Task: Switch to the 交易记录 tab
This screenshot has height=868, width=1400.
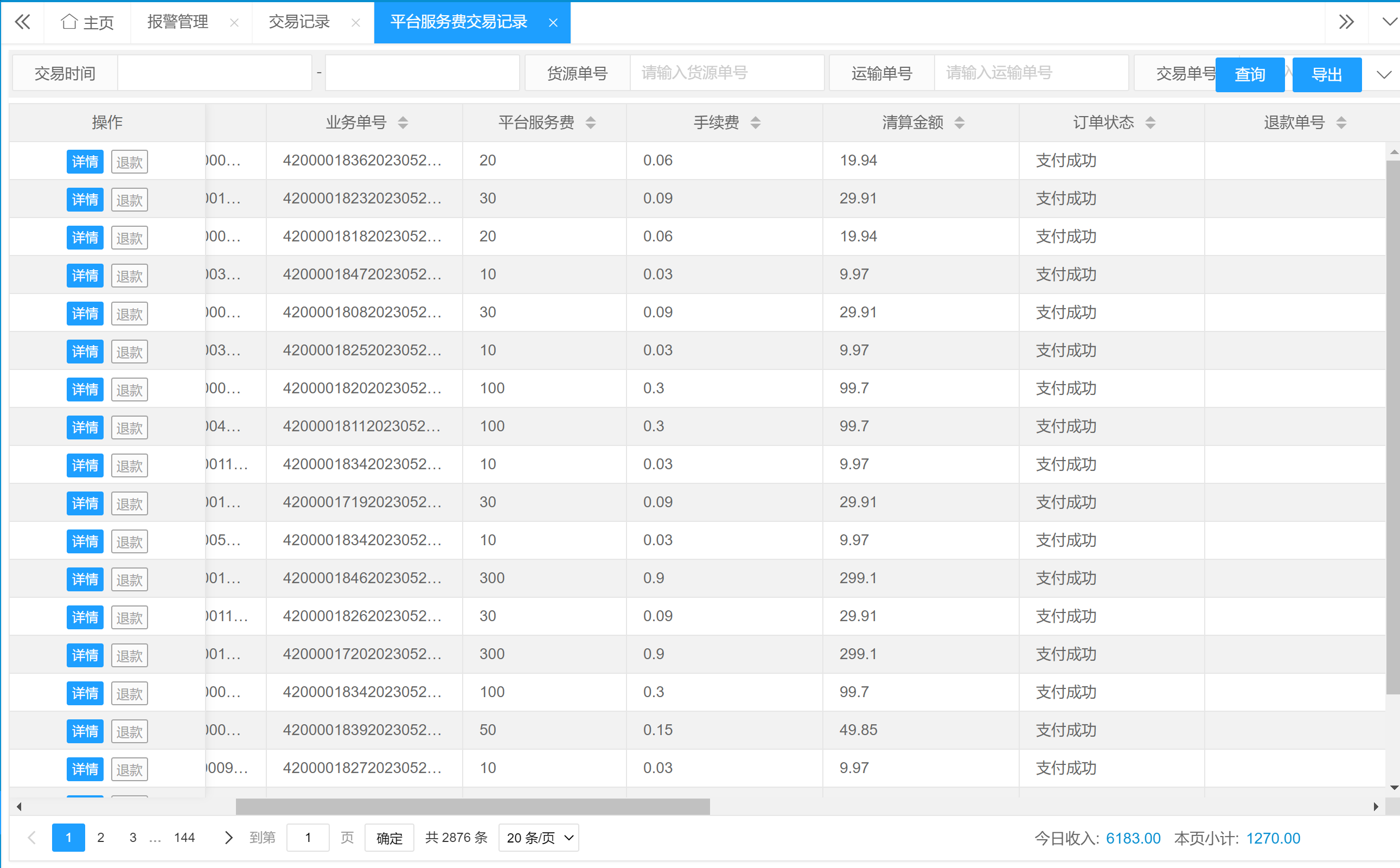Action: point(299,22)
